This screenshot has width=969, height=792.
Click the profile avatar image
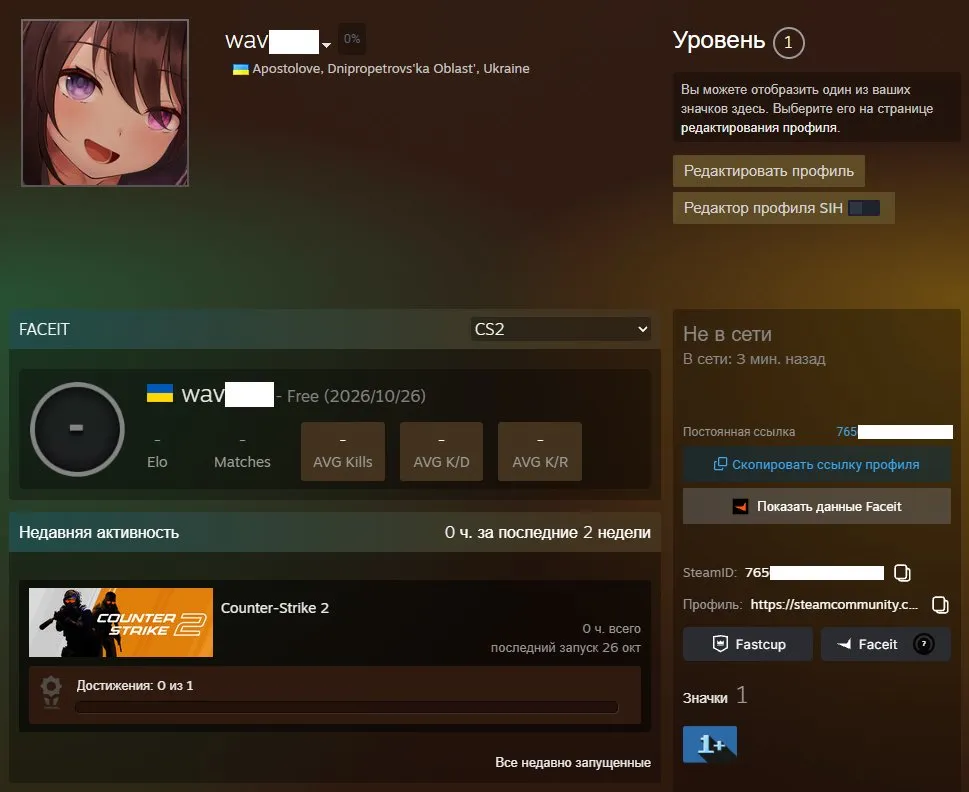point(105,103)
